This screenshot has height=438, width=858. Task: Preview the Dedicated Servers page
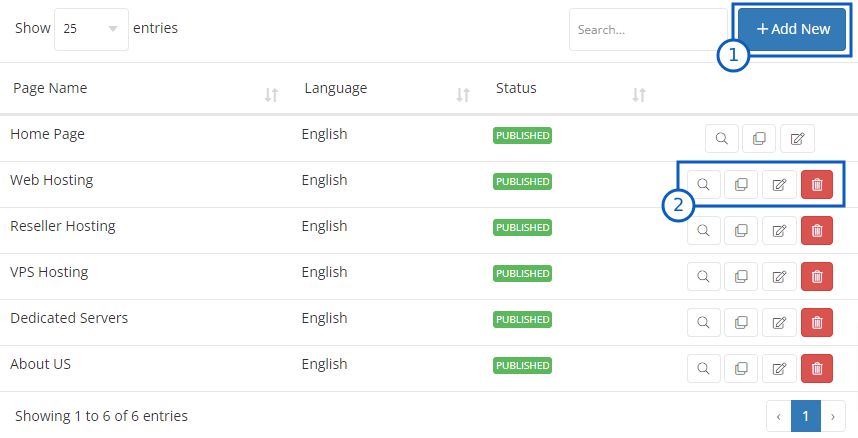[x=704, y=322]
